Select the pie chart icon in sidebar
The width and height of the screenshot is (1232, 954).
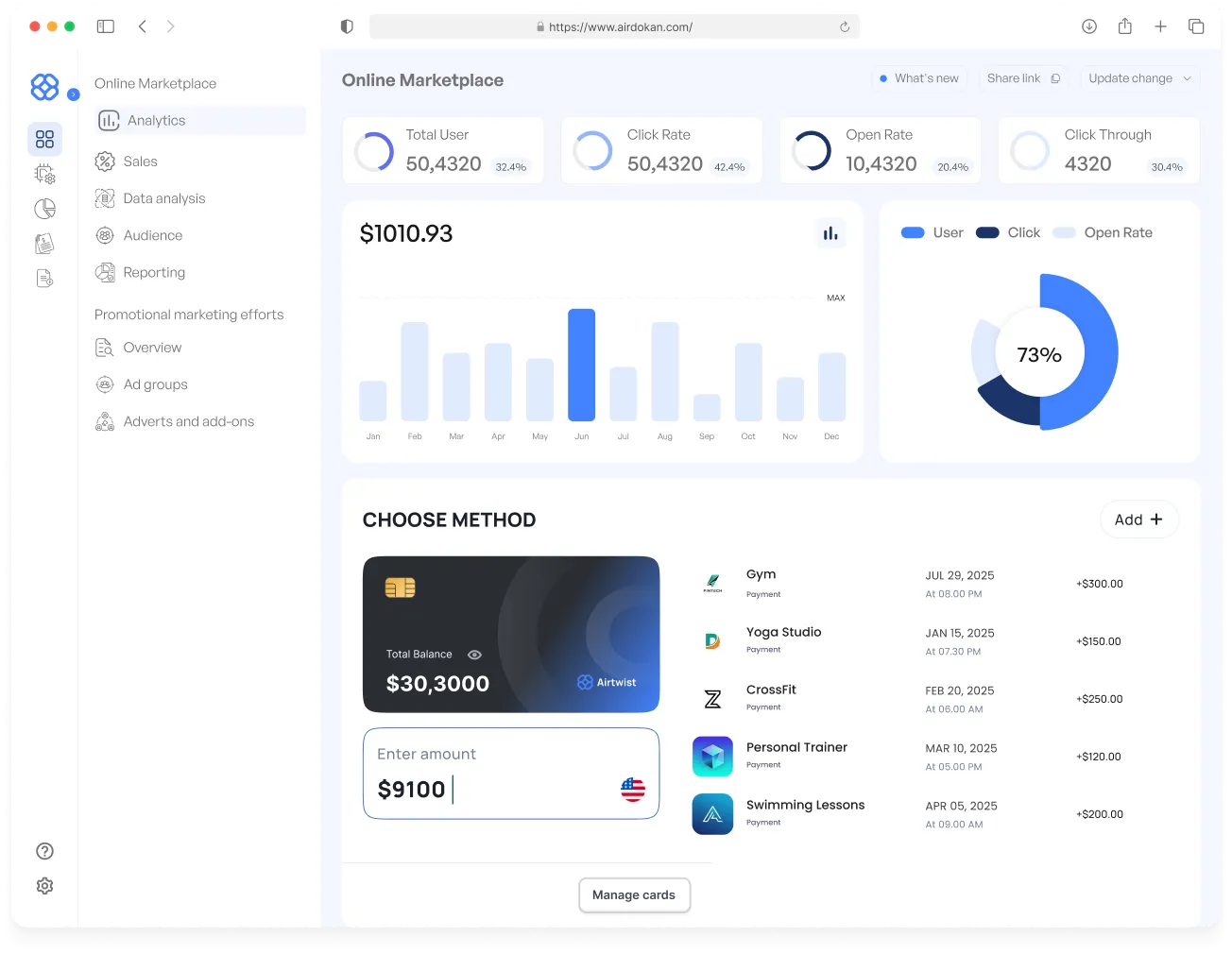[44, 209]
